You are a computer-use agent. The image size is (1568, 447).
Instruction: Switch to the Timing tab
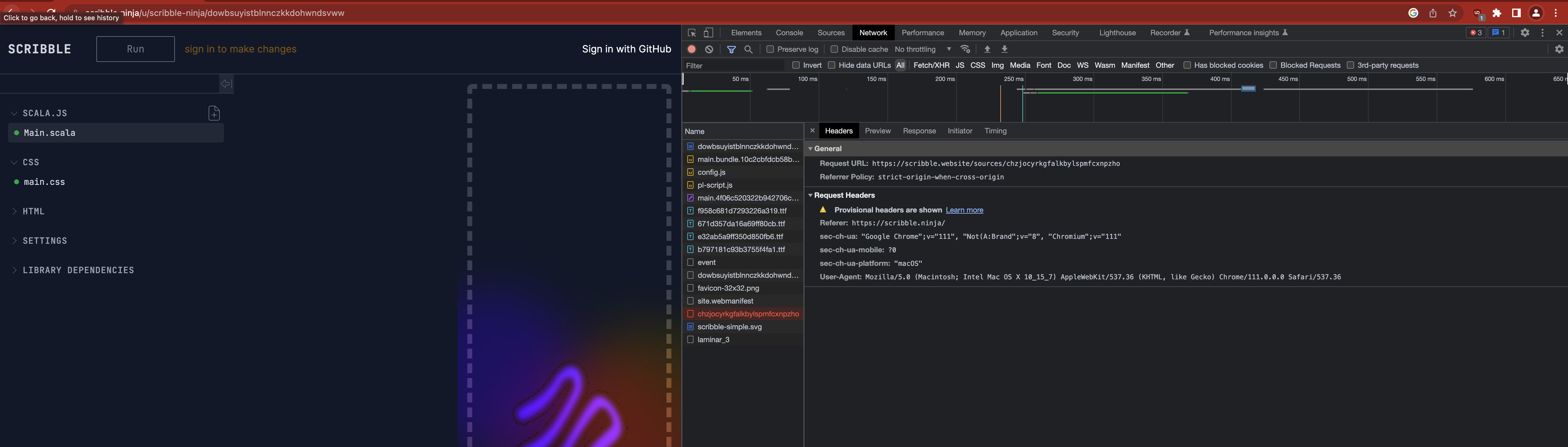(x=995, y=130)
